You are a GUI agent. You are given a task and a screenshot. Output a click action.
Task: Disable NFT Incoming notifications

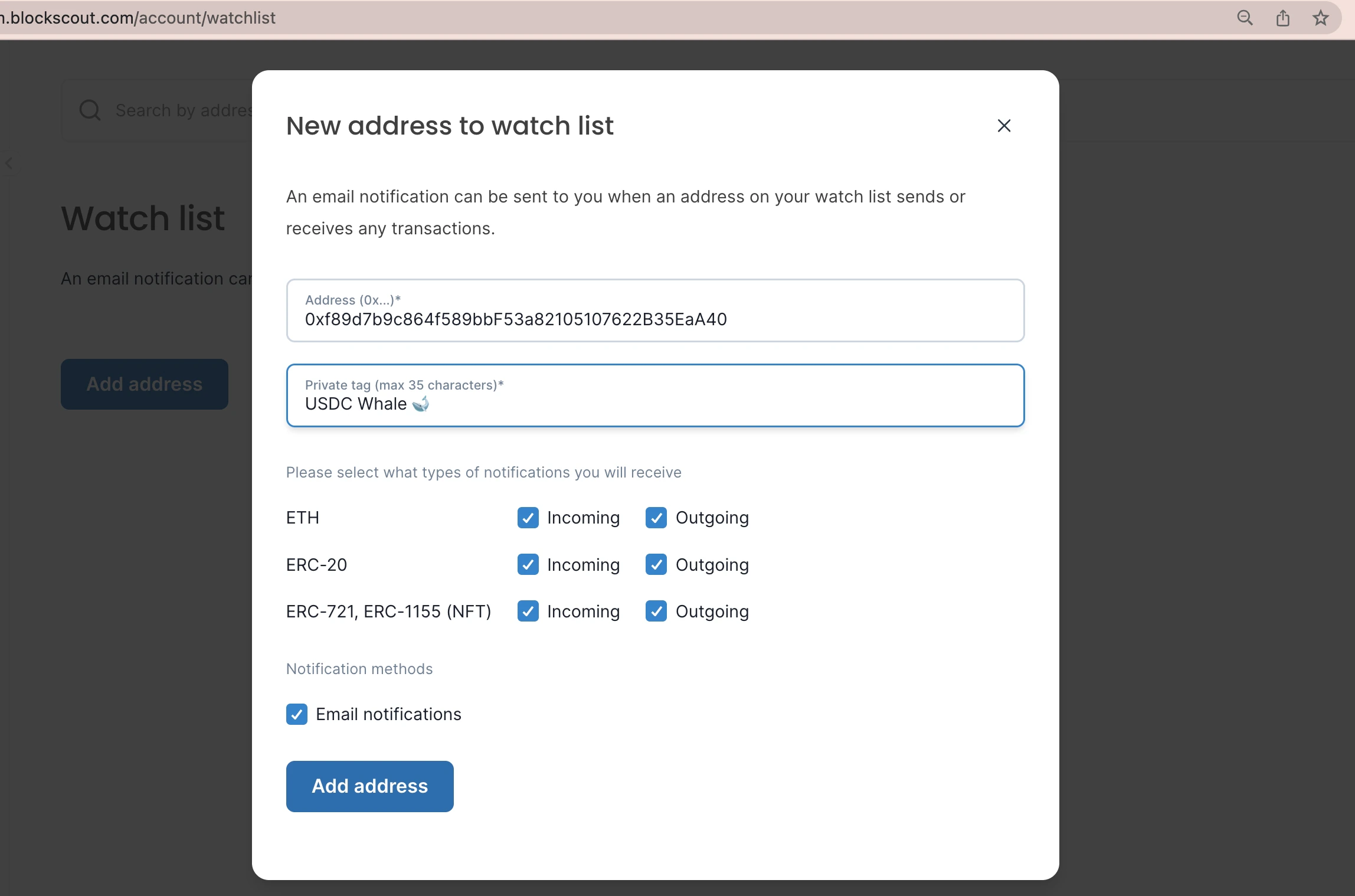pos(528,611)
